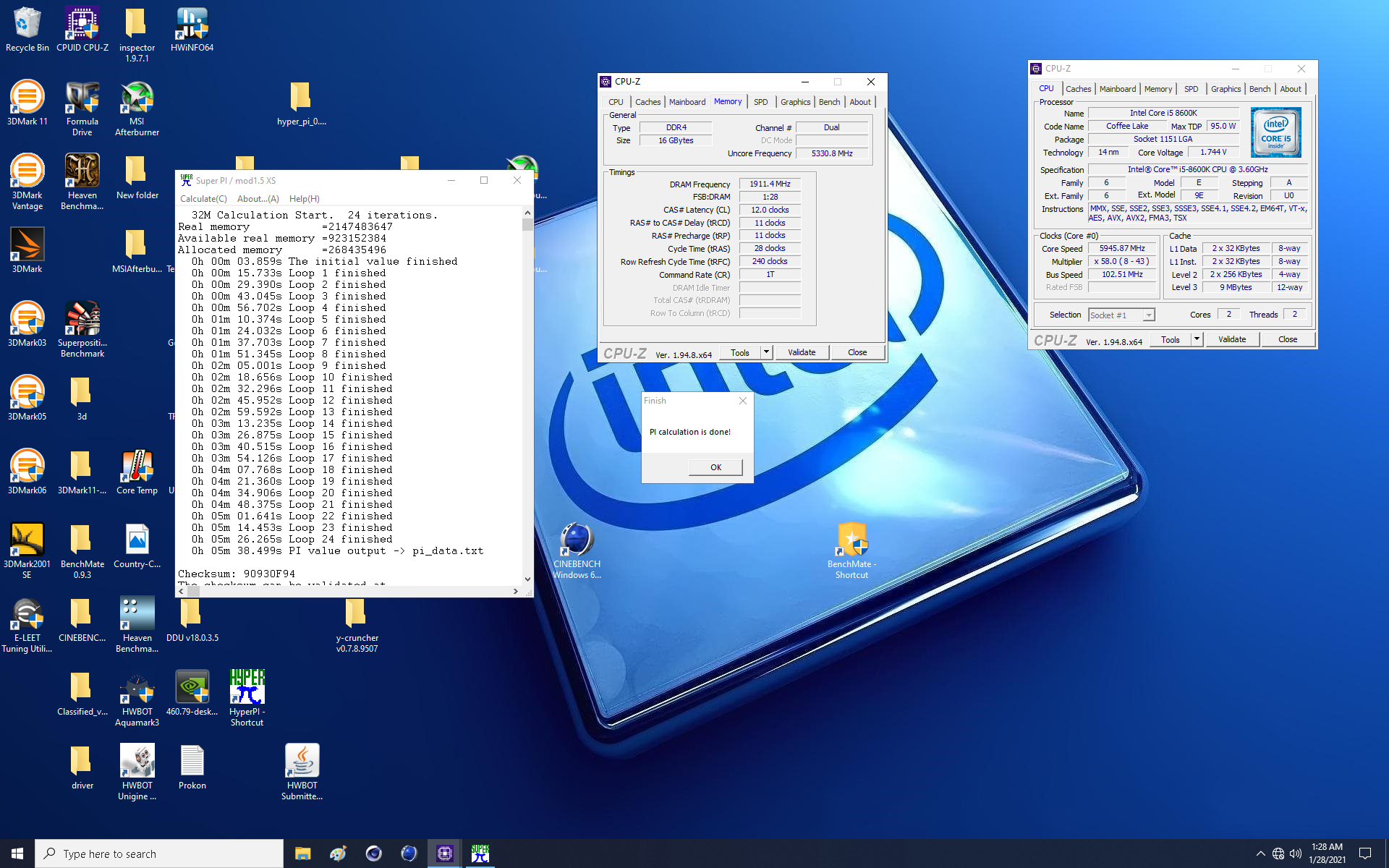
Task: Launch HyperPI Shortcut icon
Action: 247,699
